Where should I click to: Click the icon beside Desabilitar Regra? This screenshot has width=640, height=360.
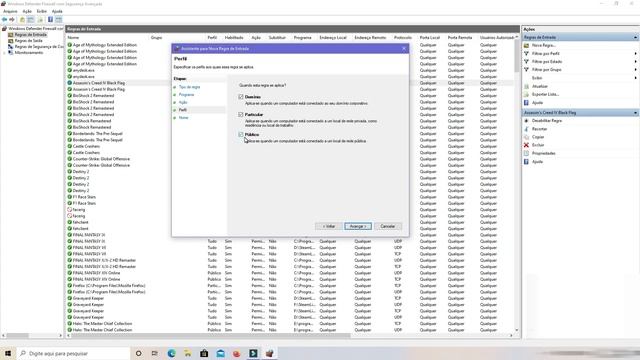coord(527,121)
